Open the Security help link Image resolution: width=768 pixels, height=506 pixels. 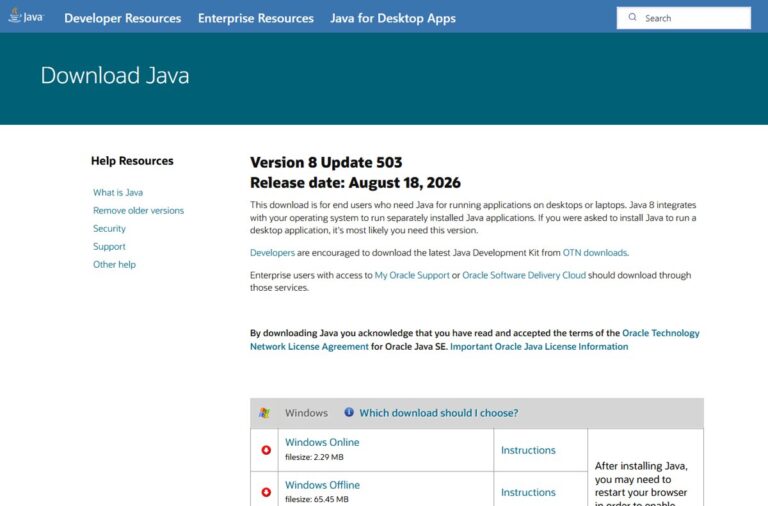(x=109, y=229)
